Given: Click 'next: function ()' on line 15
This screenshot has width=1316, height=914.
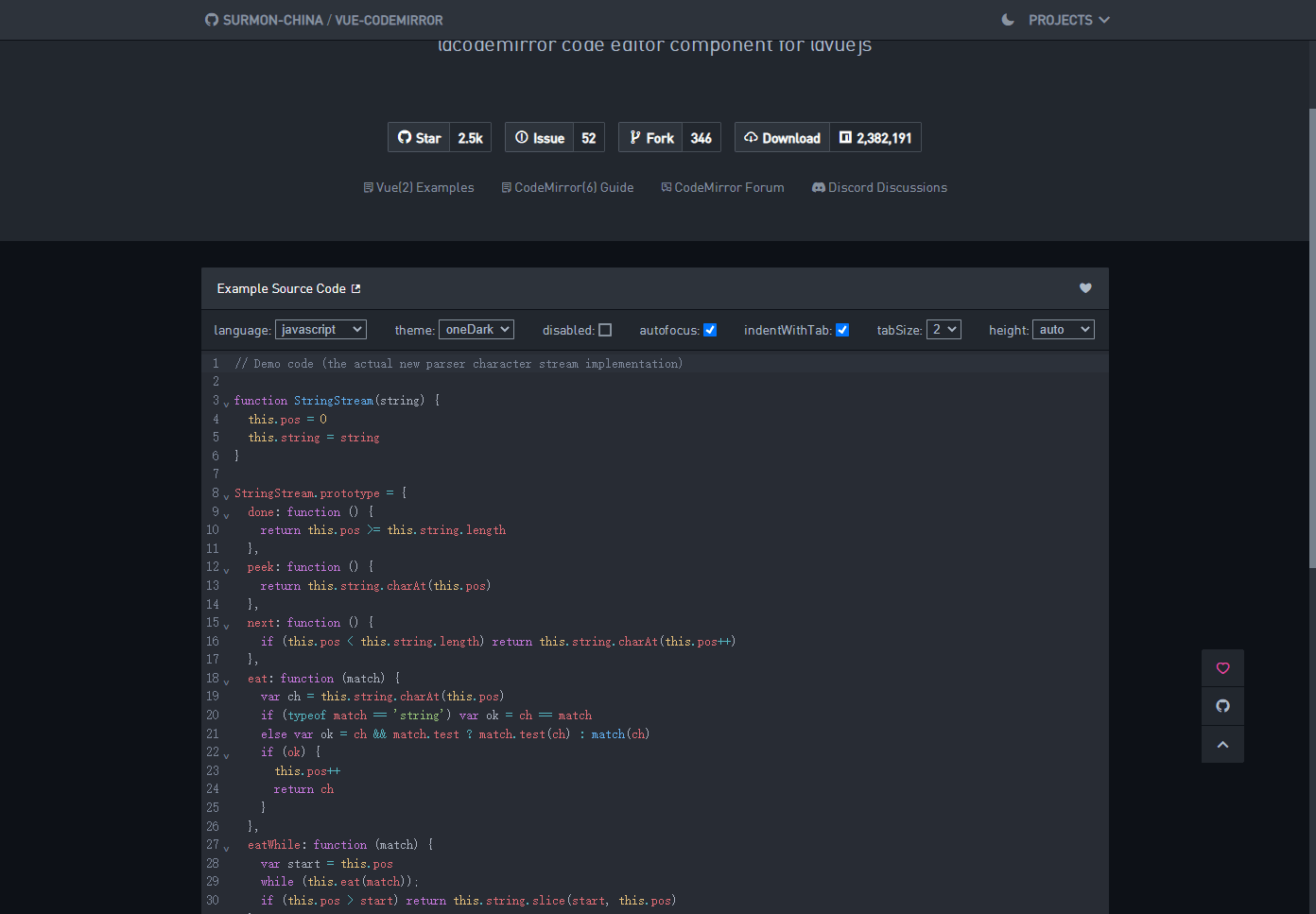Looking at the screenshot, I should 303,623.
